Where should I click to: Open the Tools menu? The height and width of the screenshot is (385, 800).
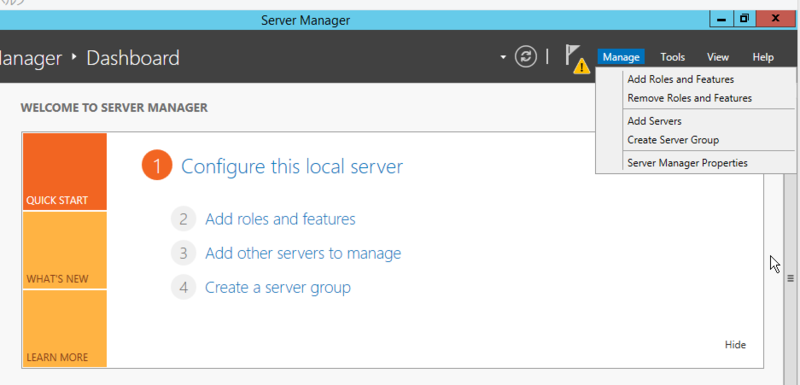[672, 57]
